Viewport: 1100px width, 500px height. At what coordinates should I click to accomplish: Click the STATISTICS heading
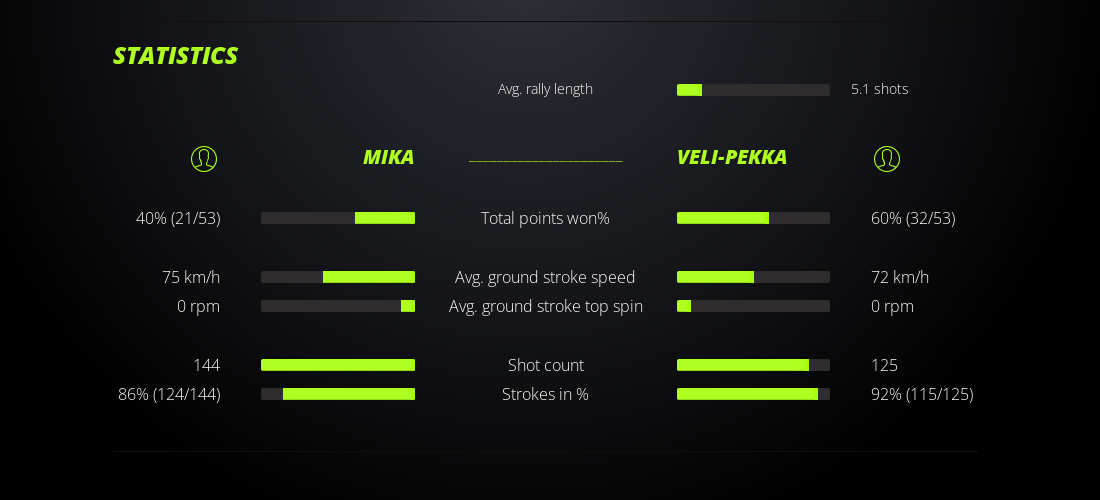(175, 56)
